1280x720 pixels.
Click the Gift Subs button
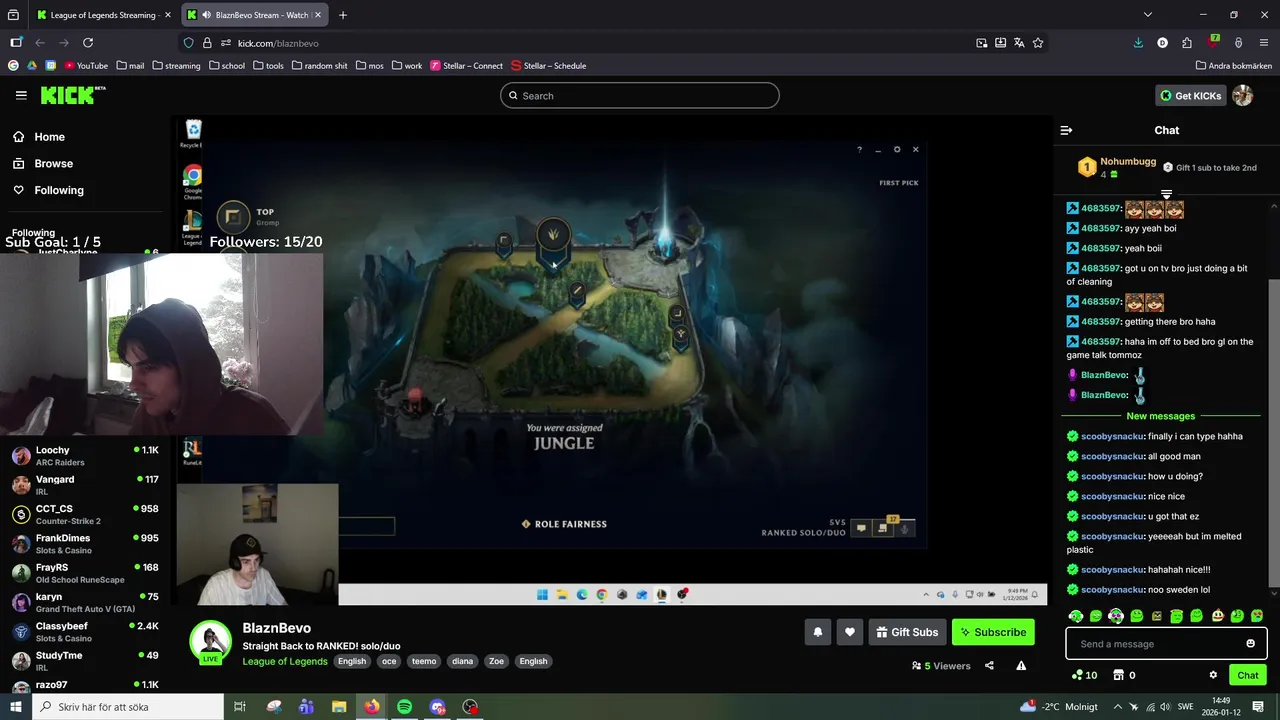[x=907, y=632]
